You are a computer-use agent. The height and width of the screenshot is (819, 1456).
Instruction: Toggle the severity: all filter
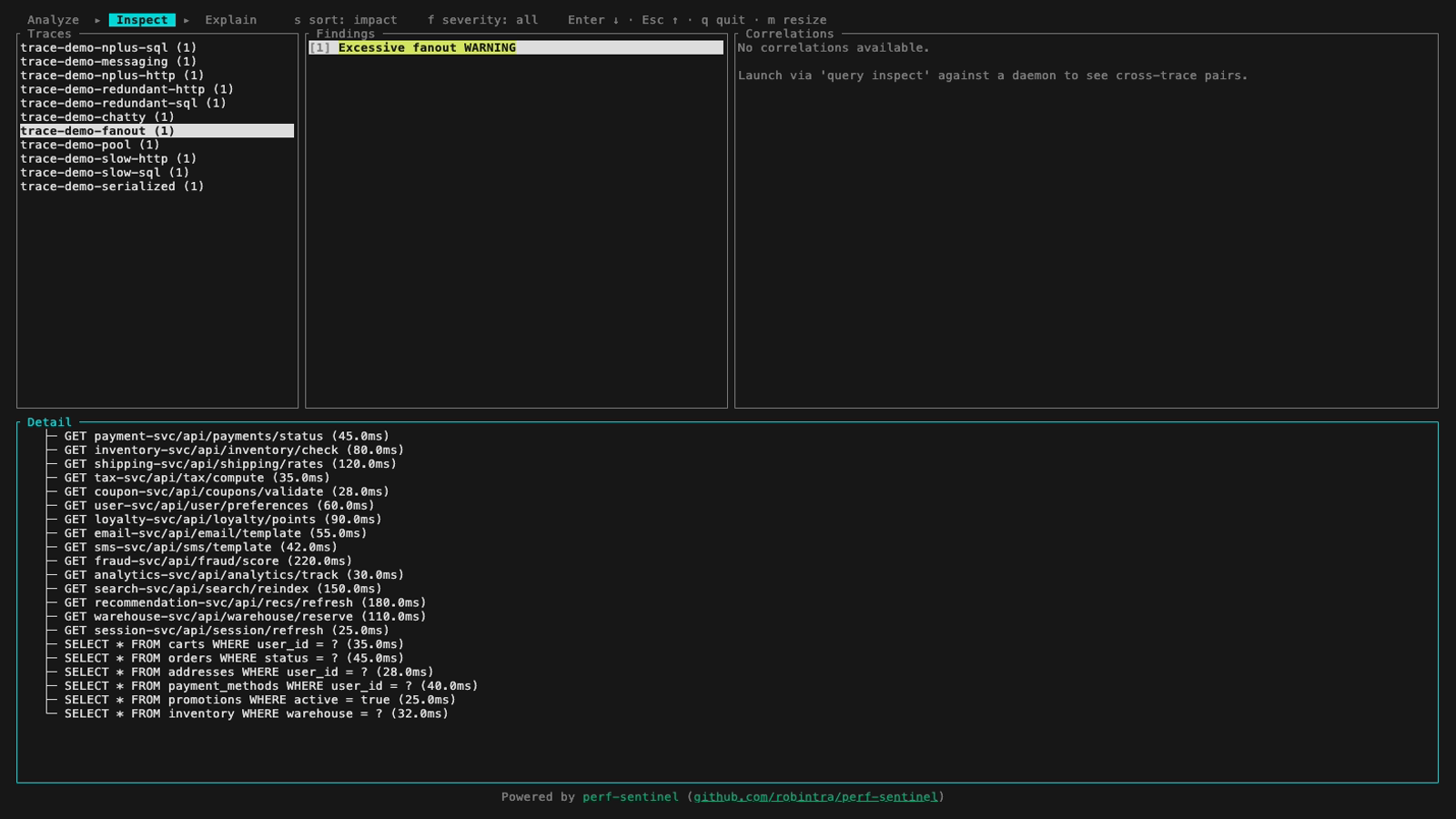pos(483,20)
